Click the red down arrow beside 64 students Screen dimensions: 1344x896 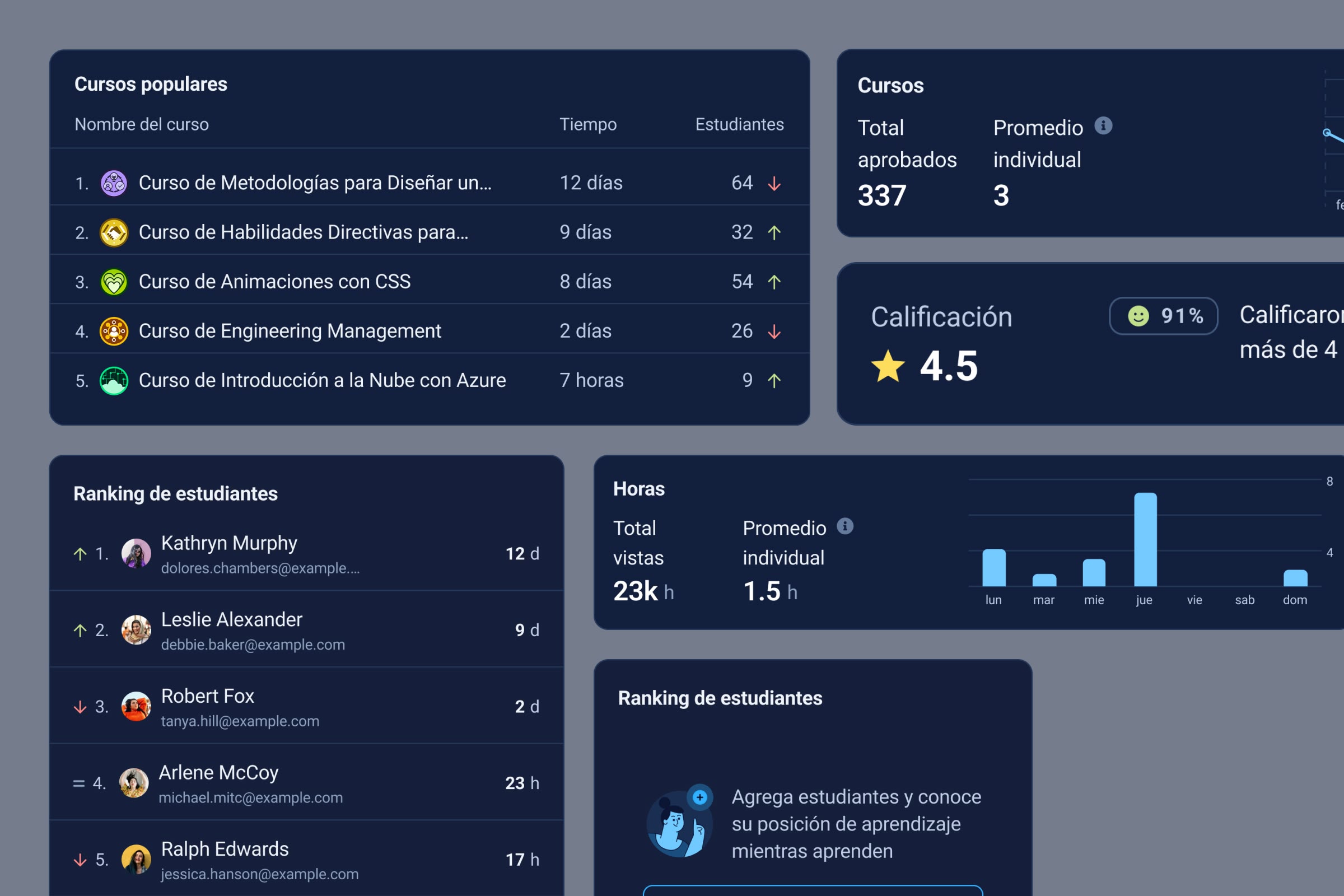(775, 183)
